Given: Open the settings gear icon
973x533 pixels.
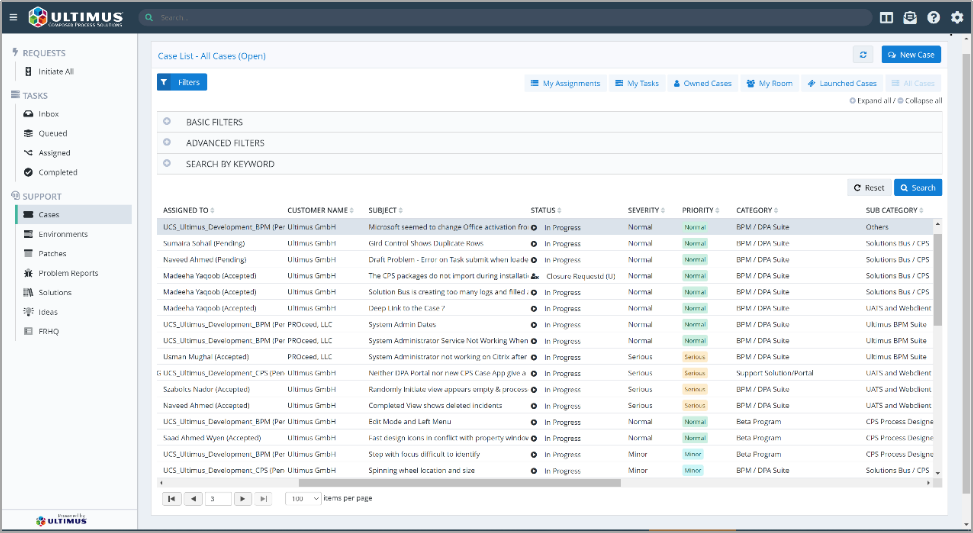Looking at the screenshot, I should [957, 17].
